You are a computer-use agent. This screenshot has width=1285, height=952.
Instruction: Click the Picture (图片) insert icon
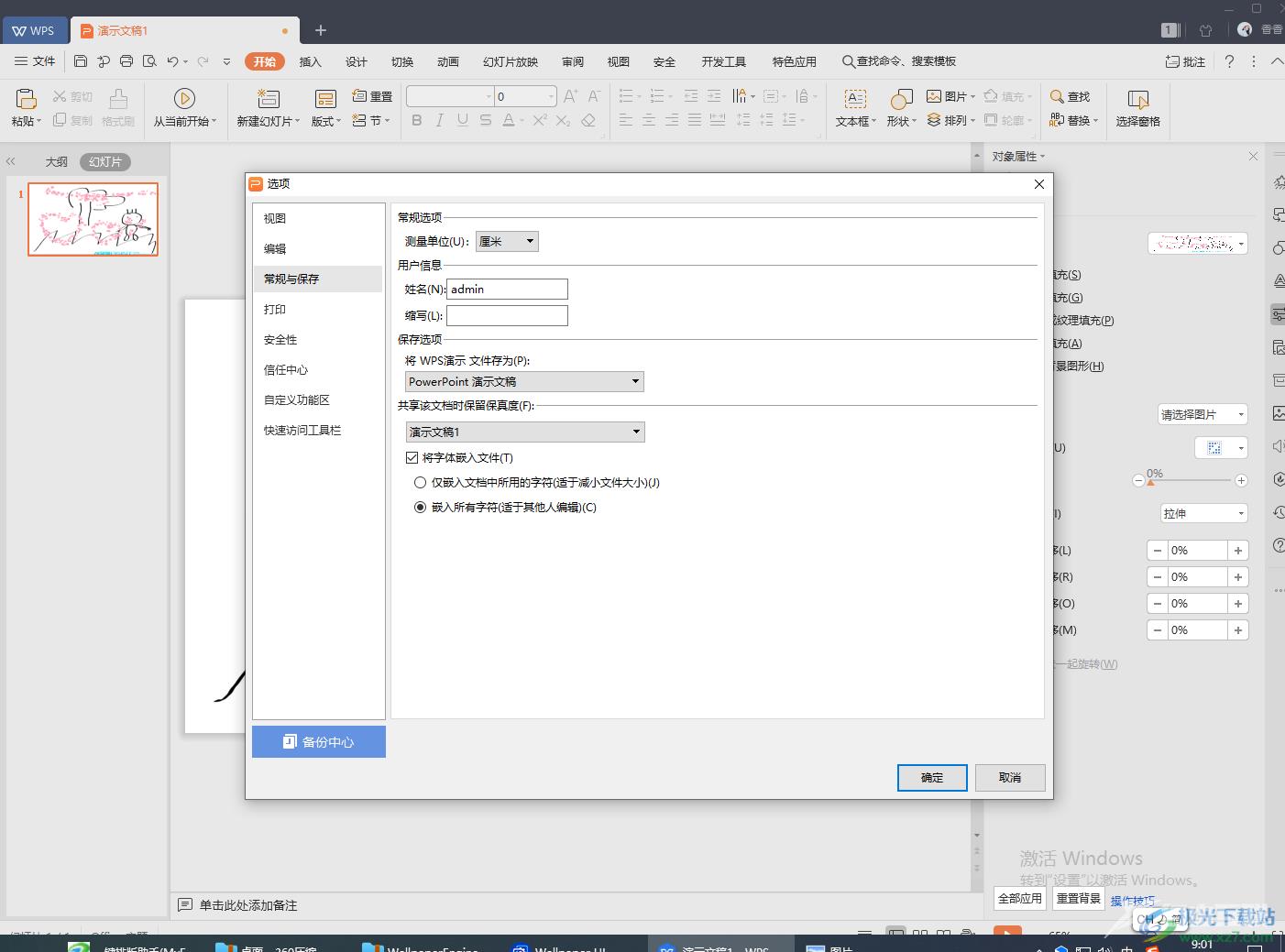tap(934, 96)
